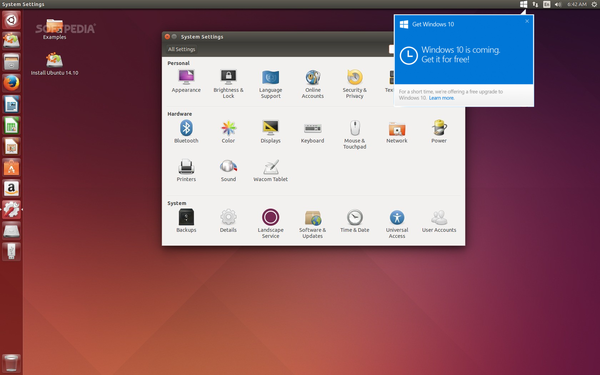Open Color settings
This screenshot has width=600, height=375.
click(x=228, y=132)
